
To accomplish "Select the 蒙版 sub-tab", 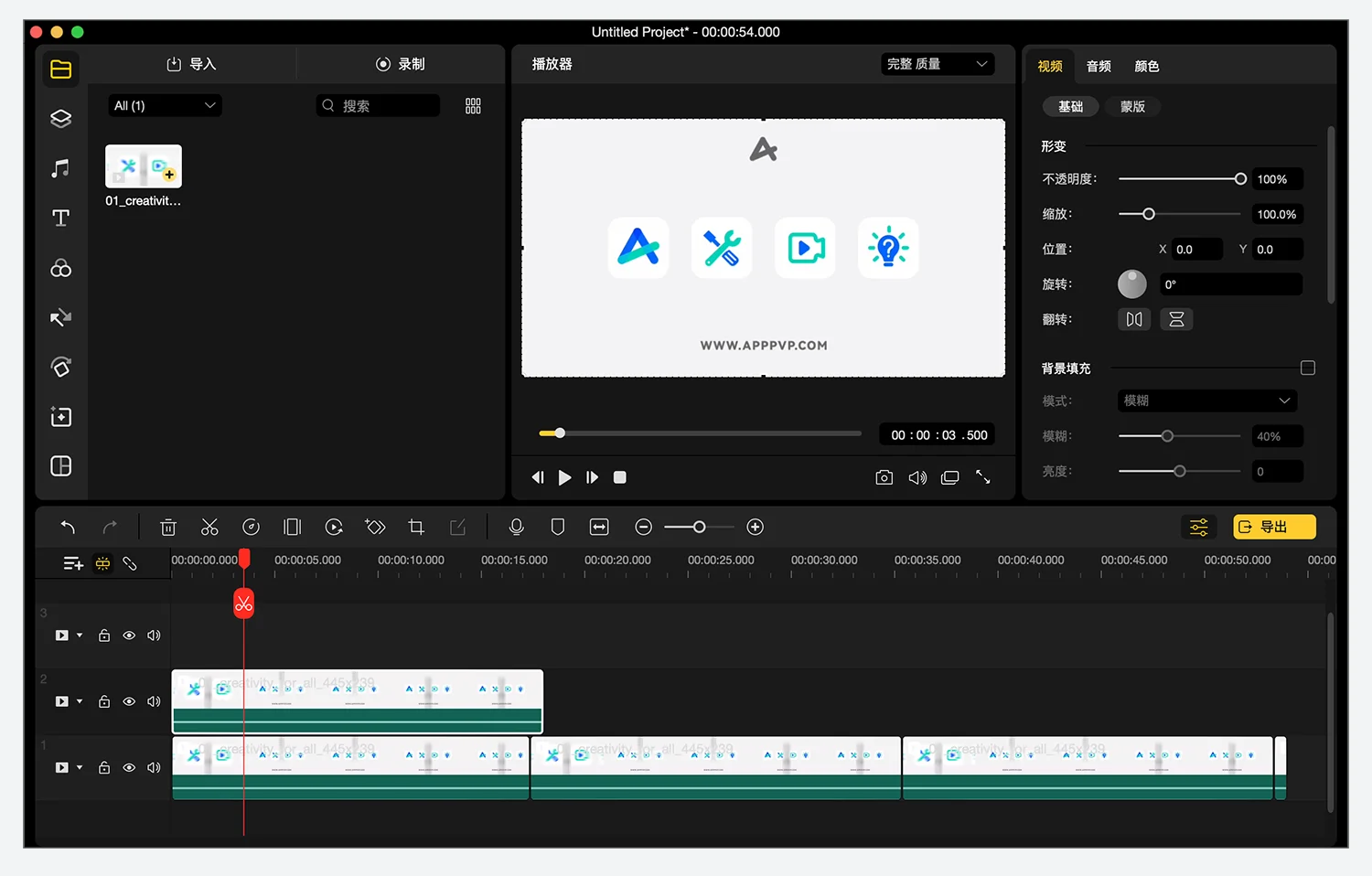I will point(1132,107).
